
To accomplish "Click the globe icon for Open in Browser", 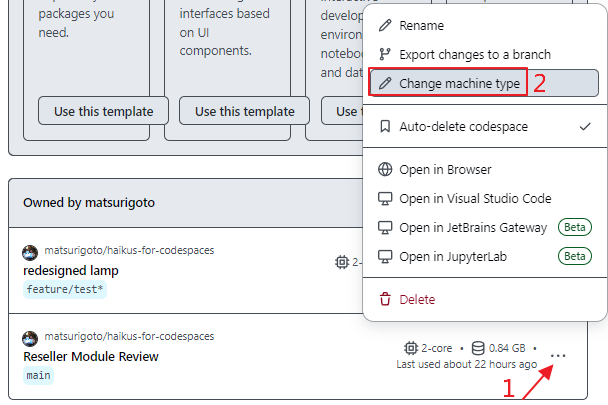I will tap(385, 170).
